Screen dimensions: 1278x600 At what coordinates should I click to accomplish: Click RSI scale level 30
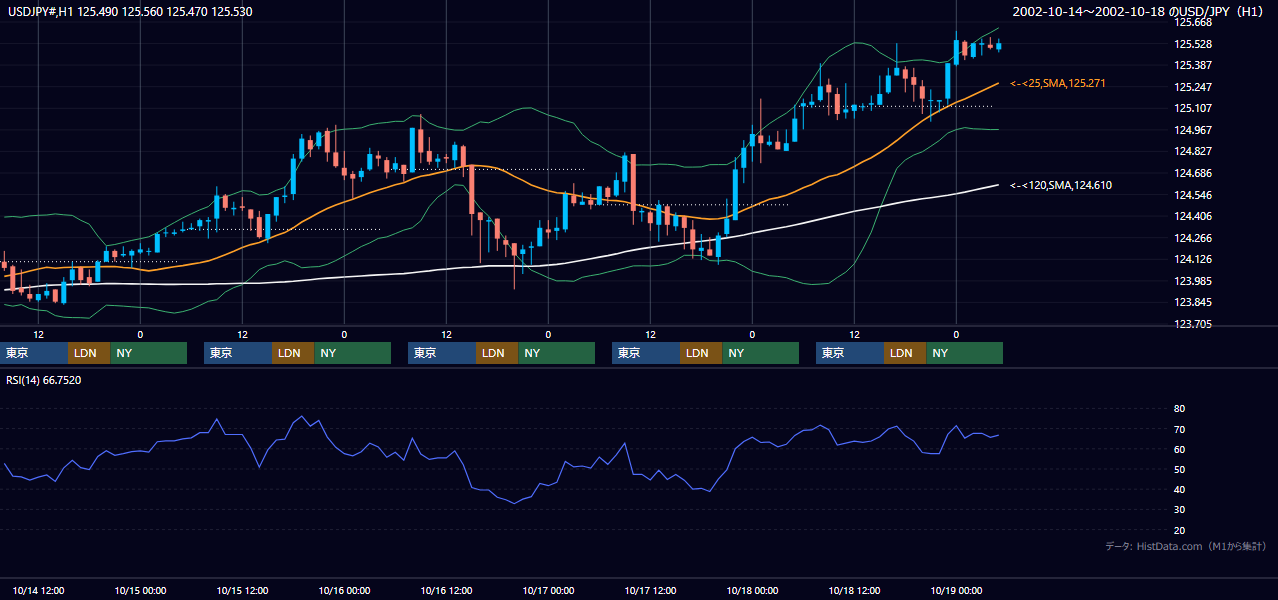[1179, 509]
